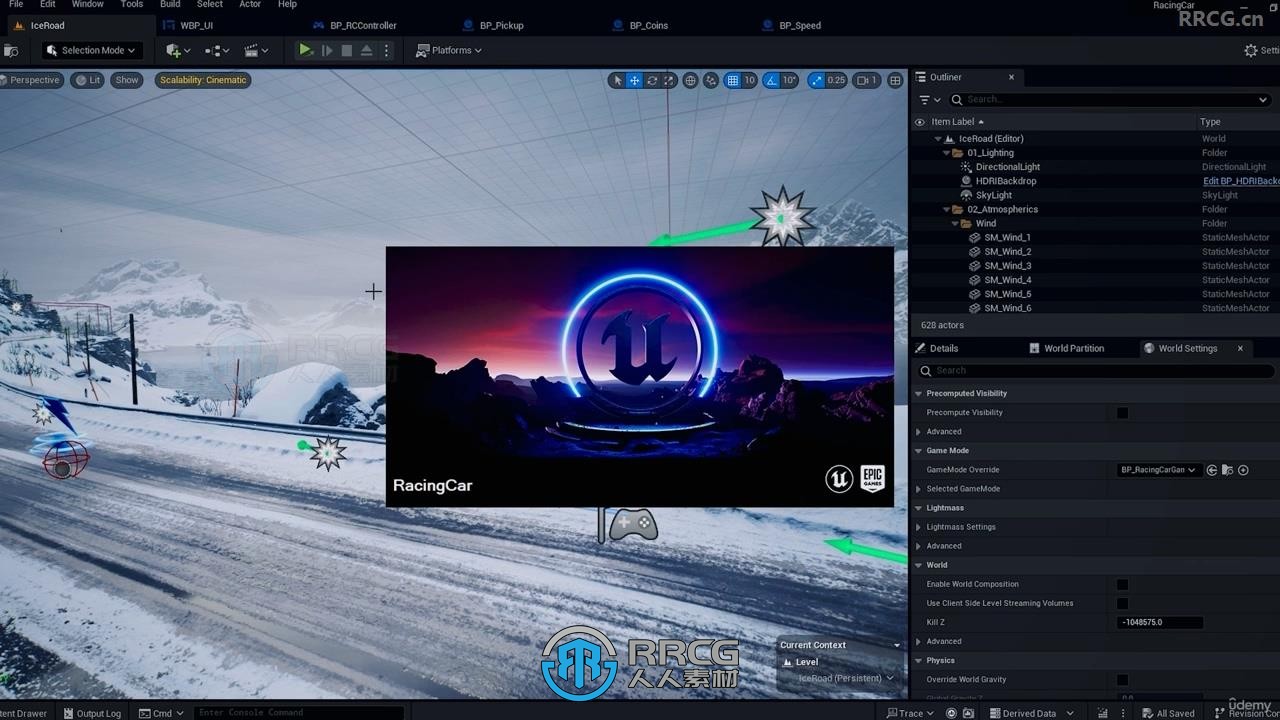Open the Add content cube-plus dropdown

(x=178, y=50)
